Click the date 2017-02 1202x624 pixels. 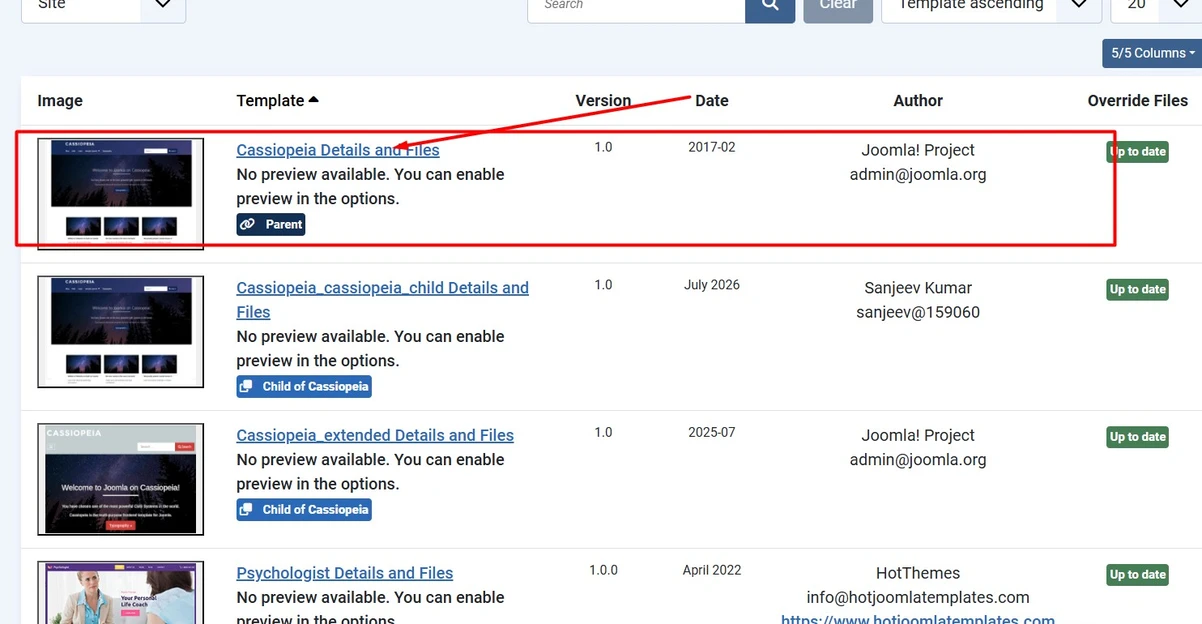(712, 147)
